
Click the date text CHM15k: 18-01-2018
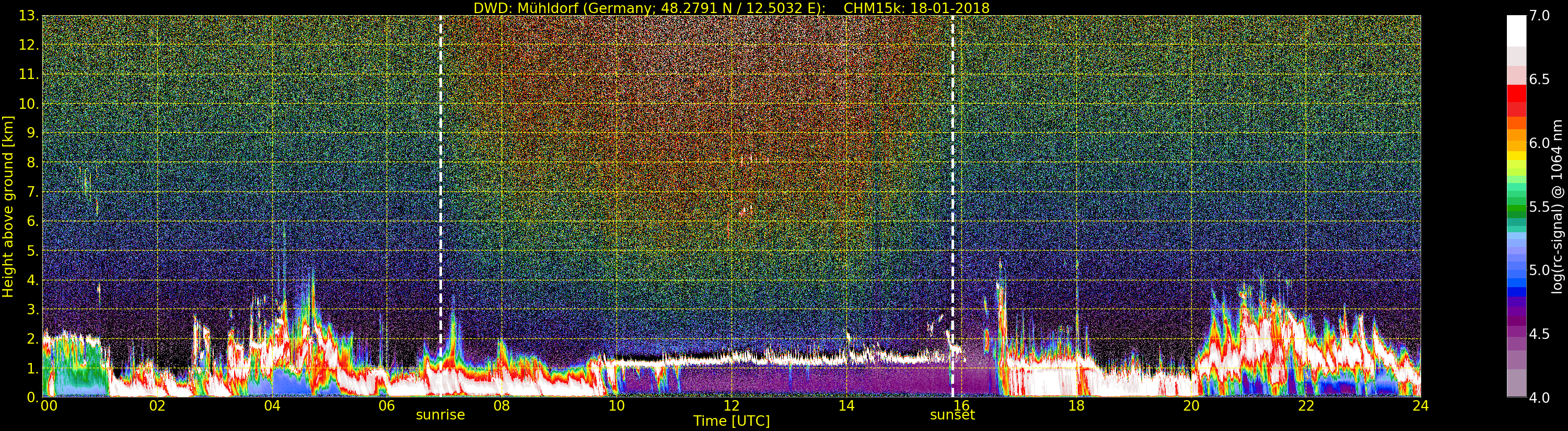pyautogui.click(x=916, y=8)
